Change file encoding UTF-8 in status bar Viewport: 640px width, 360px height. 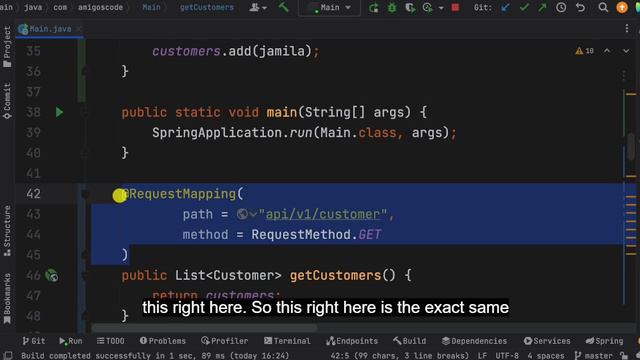(x=507, y=356)
